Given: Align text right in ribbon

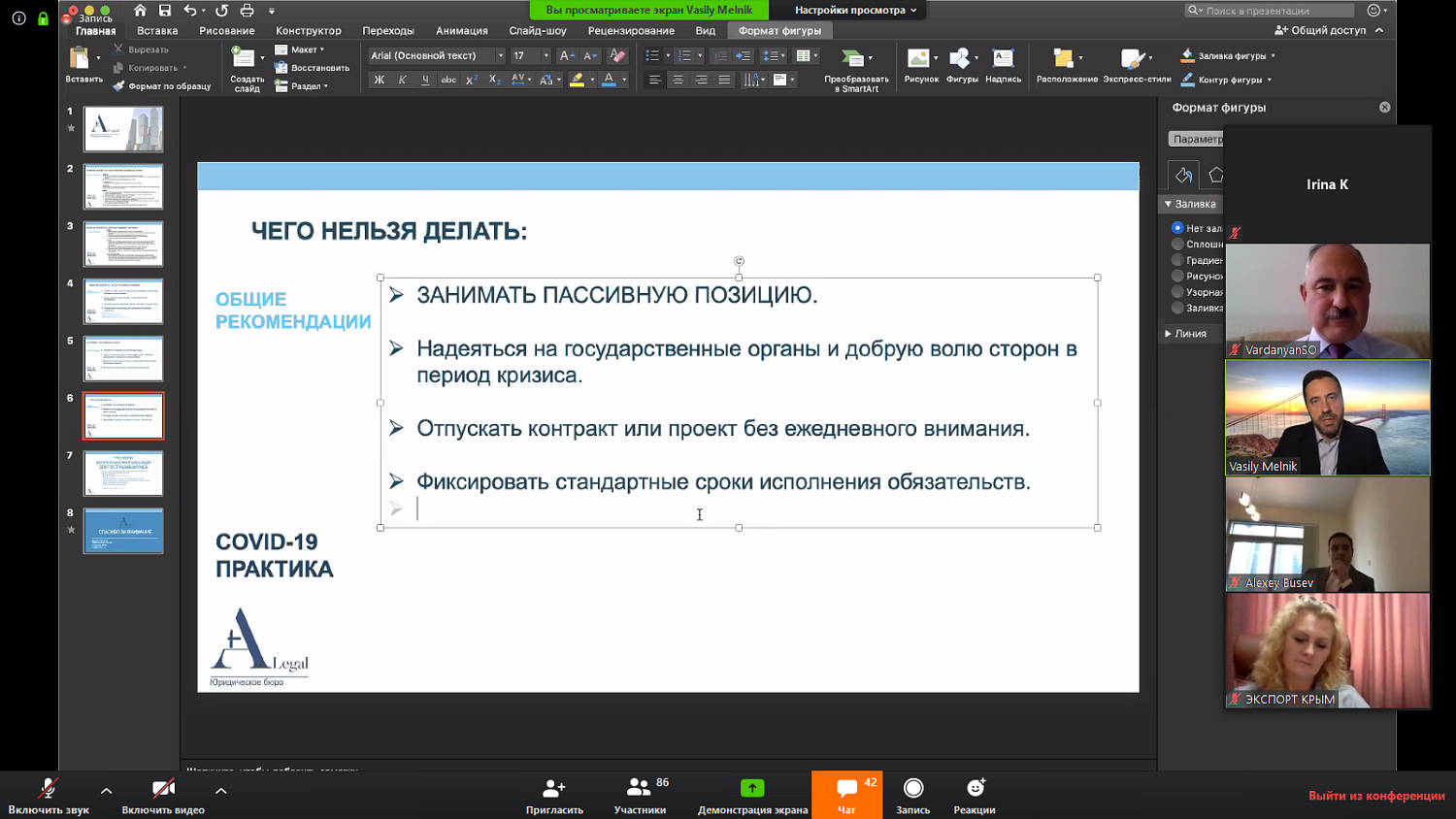Looking at the screenshot, I should pyautogui.click(x=701, y=80).
